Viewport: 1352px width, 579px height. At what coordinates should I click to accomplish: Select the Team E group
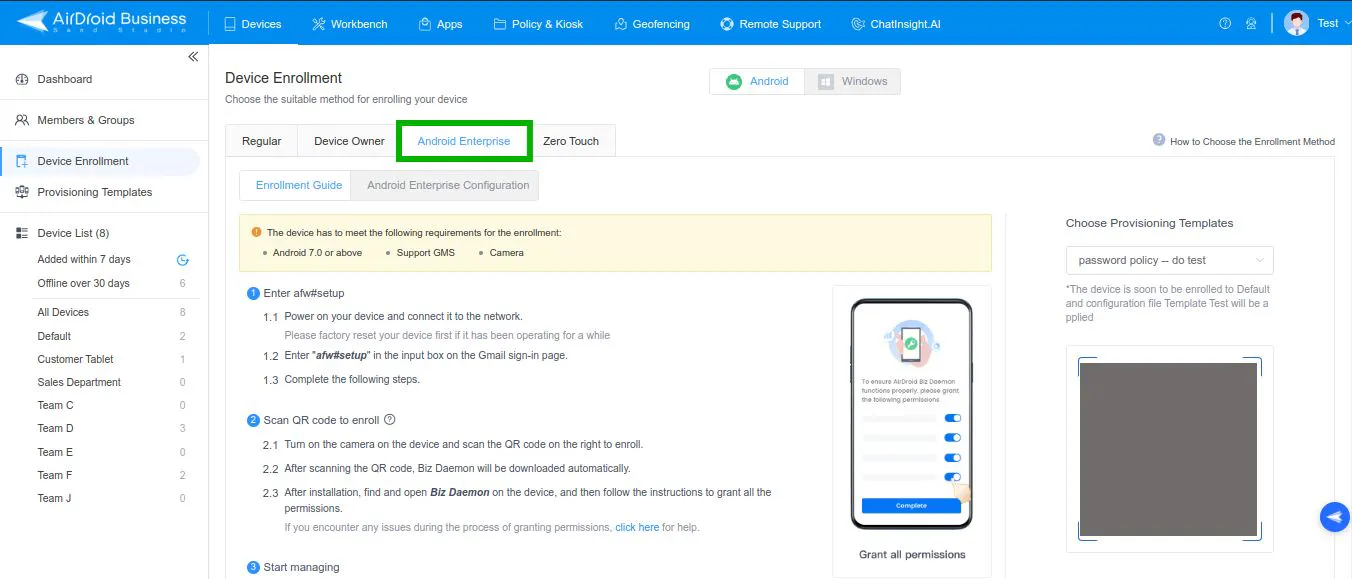coord(56,452)
